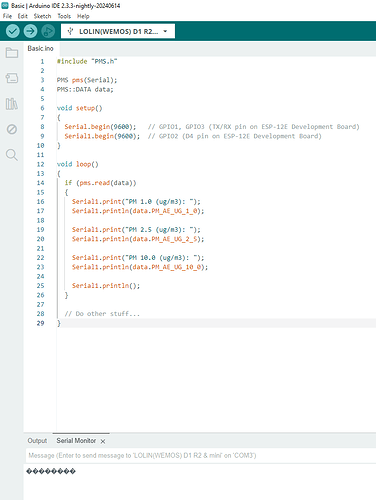The height and width of the screenshot is (500, 376).
Task: Open the Debug sidebar icon
Action: [x=12, y=129]
